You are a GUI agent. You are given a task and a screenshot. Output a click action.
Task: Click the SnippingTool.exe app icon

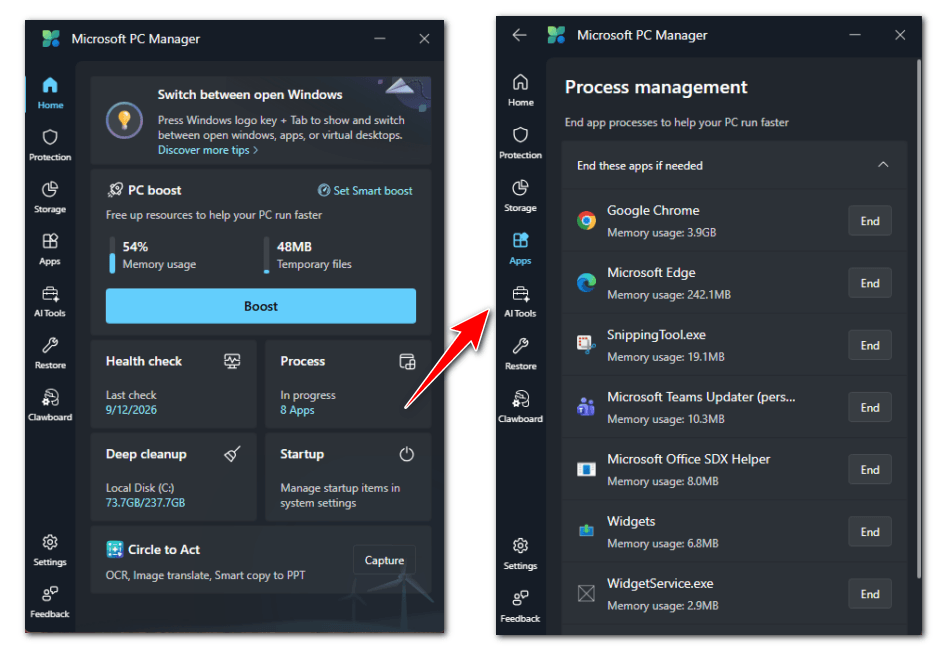coord(586,345)
